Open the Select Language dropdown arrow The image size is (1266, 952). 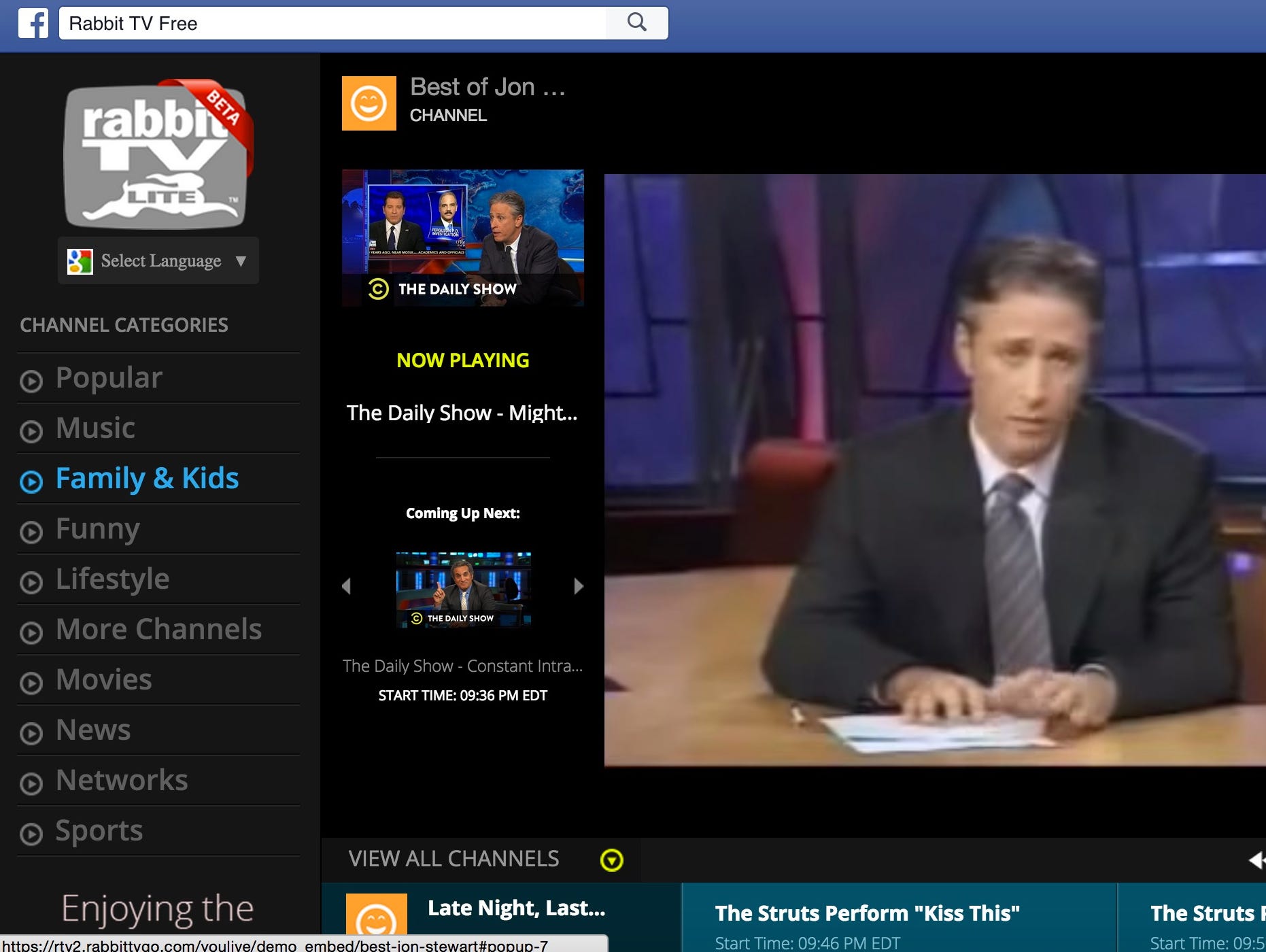click(240, 260)
